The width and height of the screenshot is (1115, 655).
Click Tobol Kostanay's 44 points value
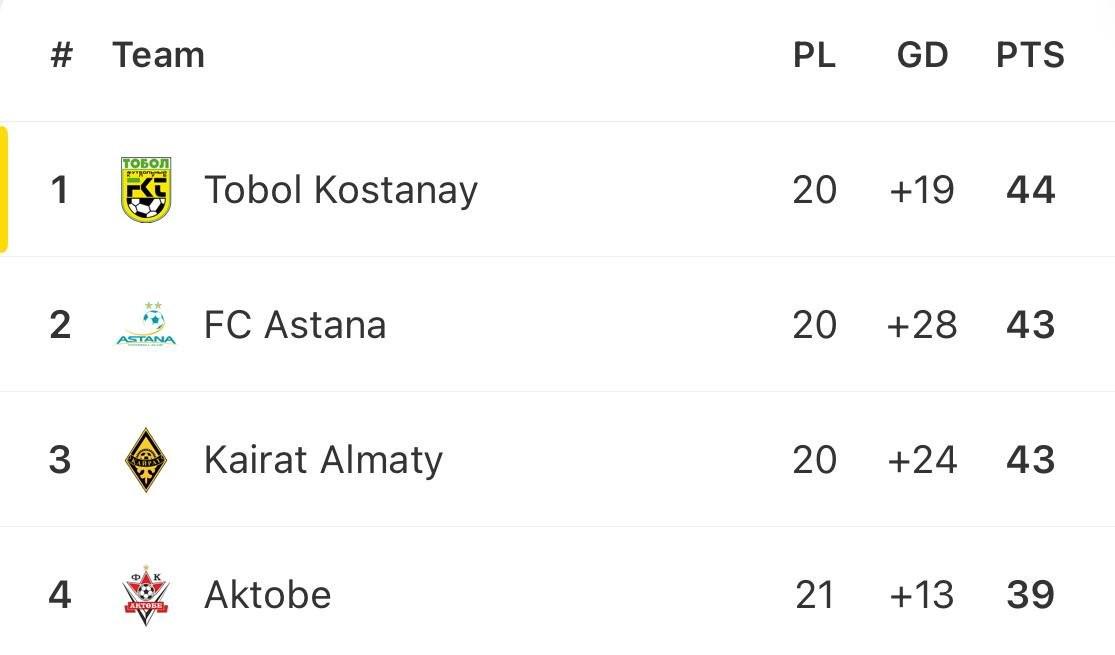tap(1030, 189)
